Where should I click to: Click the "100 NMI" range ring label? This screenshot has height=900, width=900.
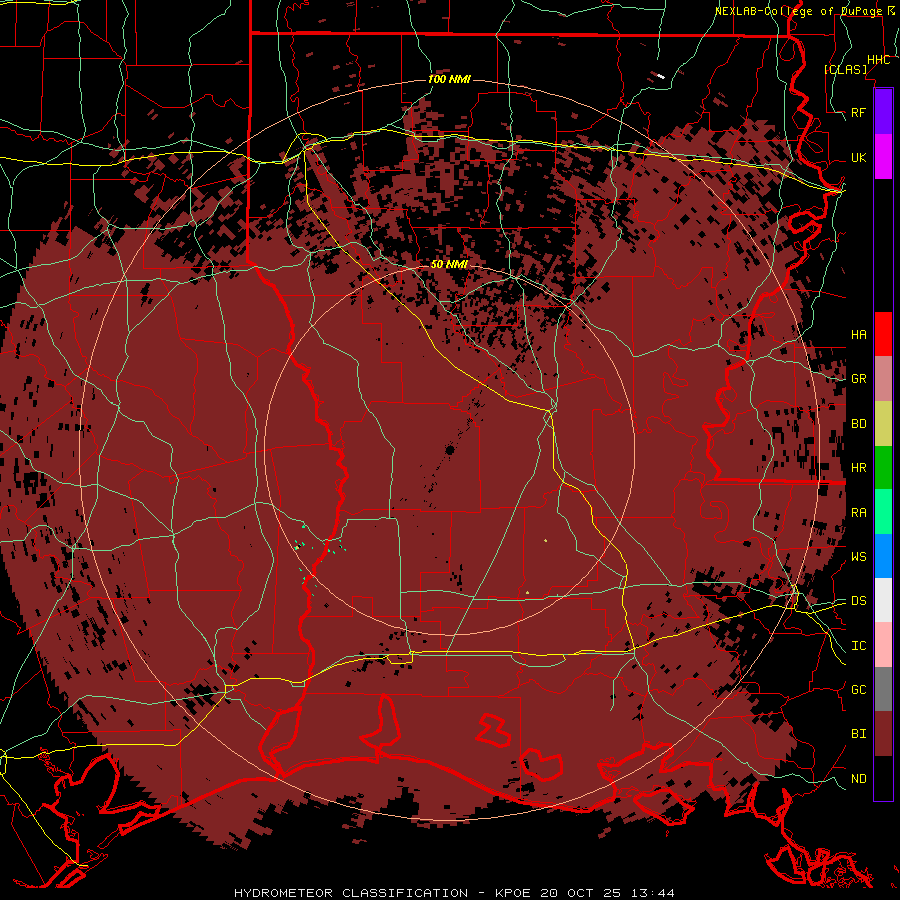click(449, 79)
